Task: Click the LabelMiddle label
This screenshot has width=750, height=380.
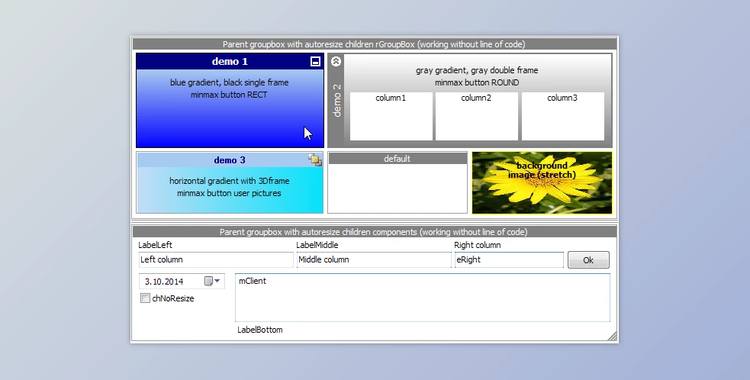Action: [x=317, y=245]
